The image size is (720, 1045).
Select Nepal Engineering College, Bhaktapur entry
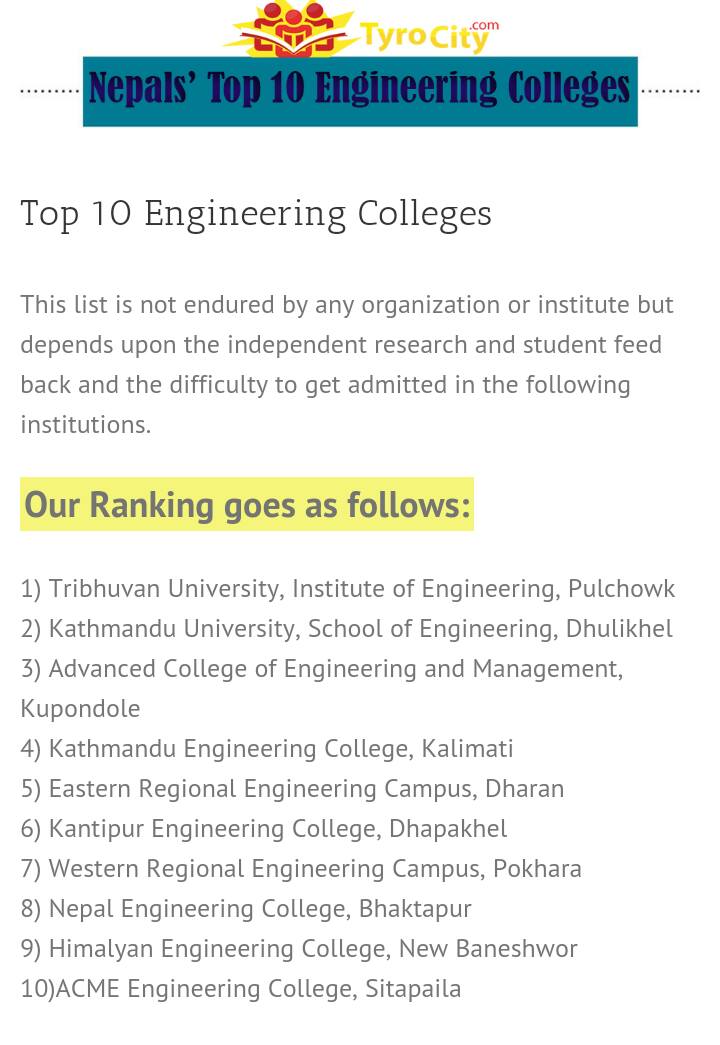coord(245,908)
